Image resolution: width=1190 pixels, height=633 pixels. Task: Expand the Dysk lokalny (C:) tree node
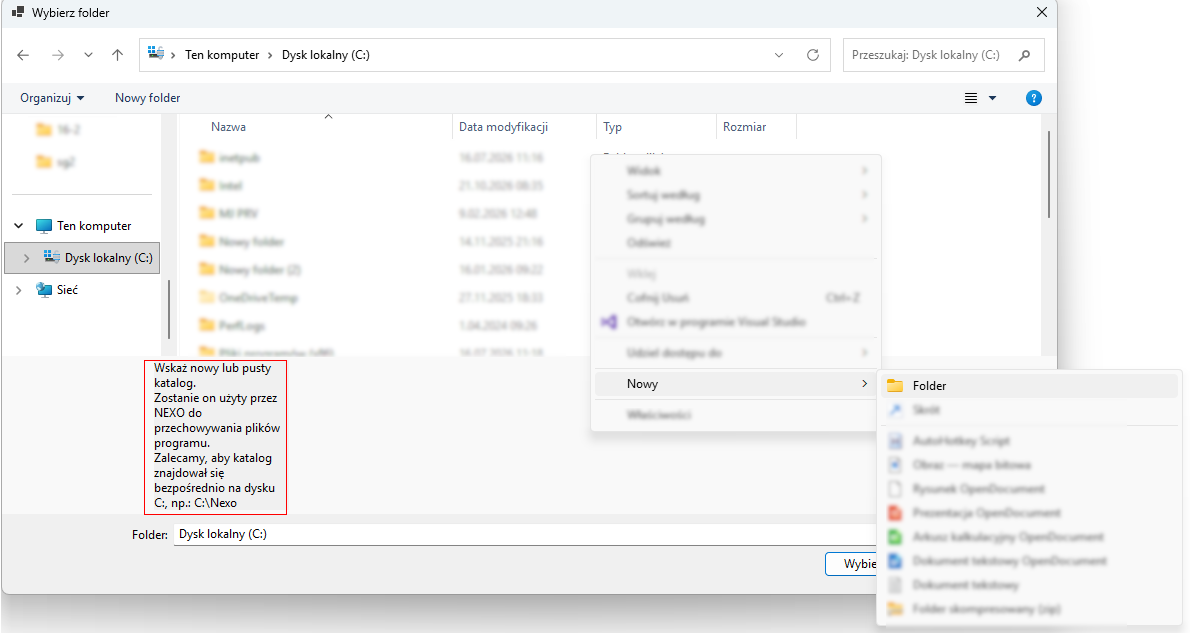27,258
